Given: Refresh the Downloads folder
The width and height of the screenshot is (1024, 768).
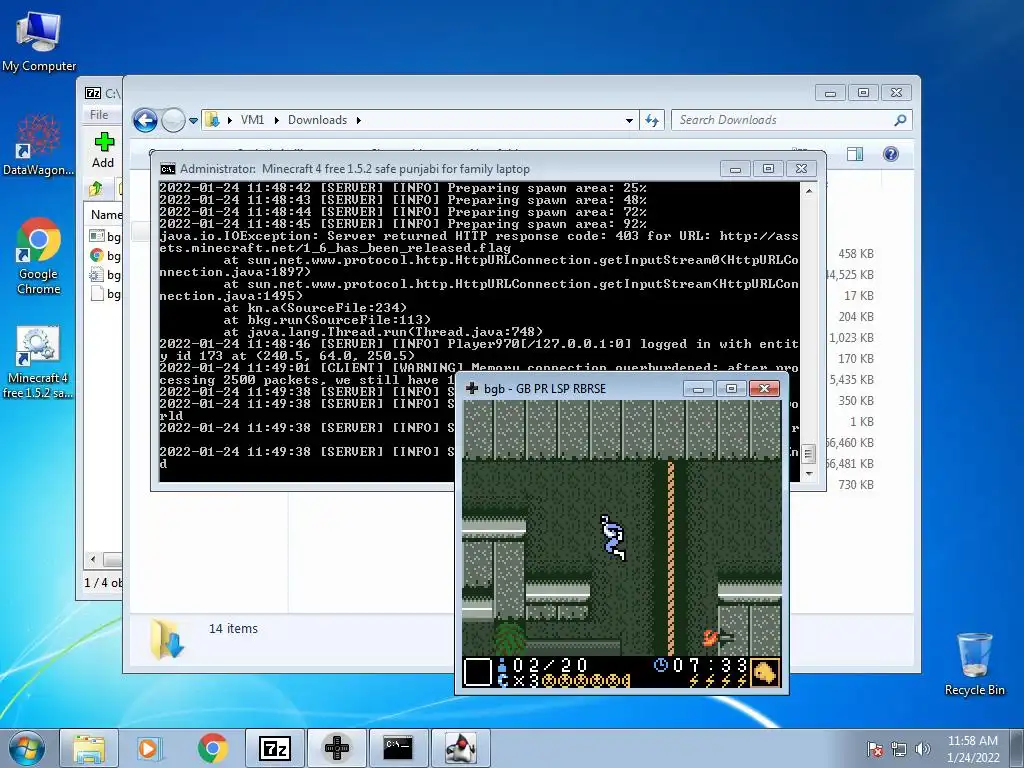Looking at the screenshot, I should (x=652, y=120).
